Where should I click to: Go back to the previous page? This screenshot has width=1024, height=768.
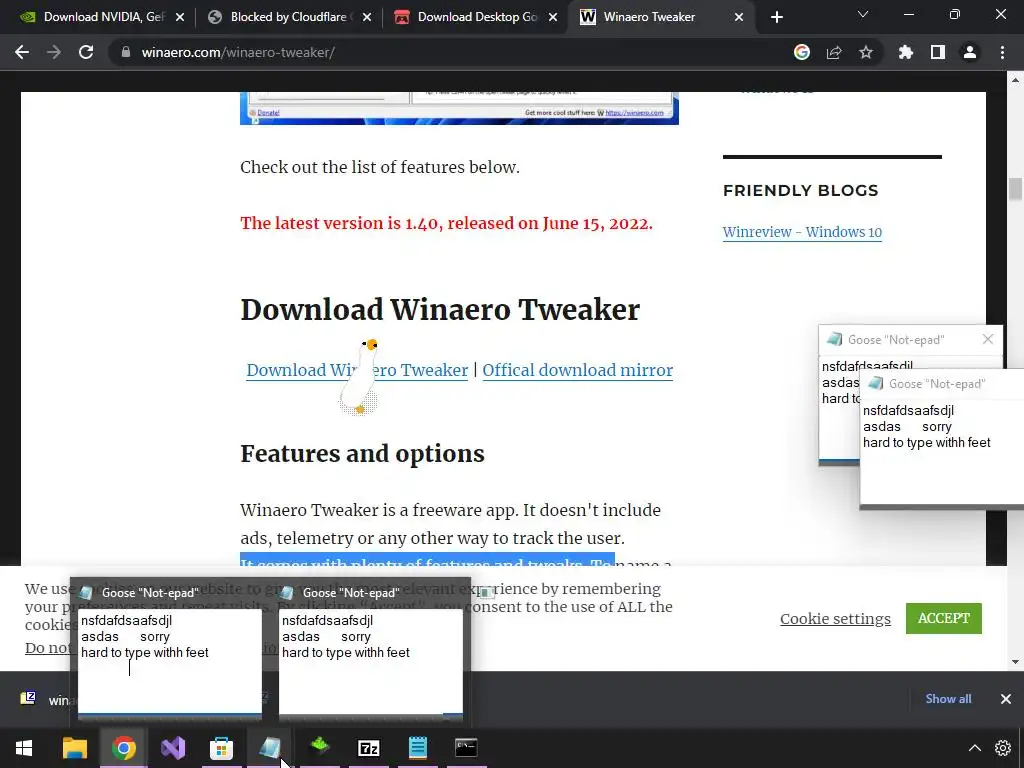[x=22, y=52]
